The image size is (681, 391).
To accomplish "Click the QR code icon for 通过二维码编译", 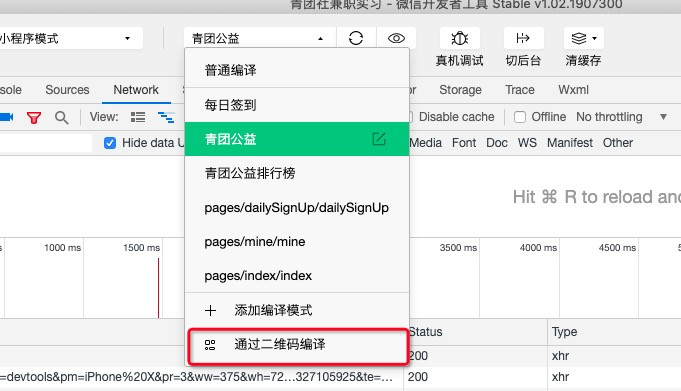I will [210, 345].
